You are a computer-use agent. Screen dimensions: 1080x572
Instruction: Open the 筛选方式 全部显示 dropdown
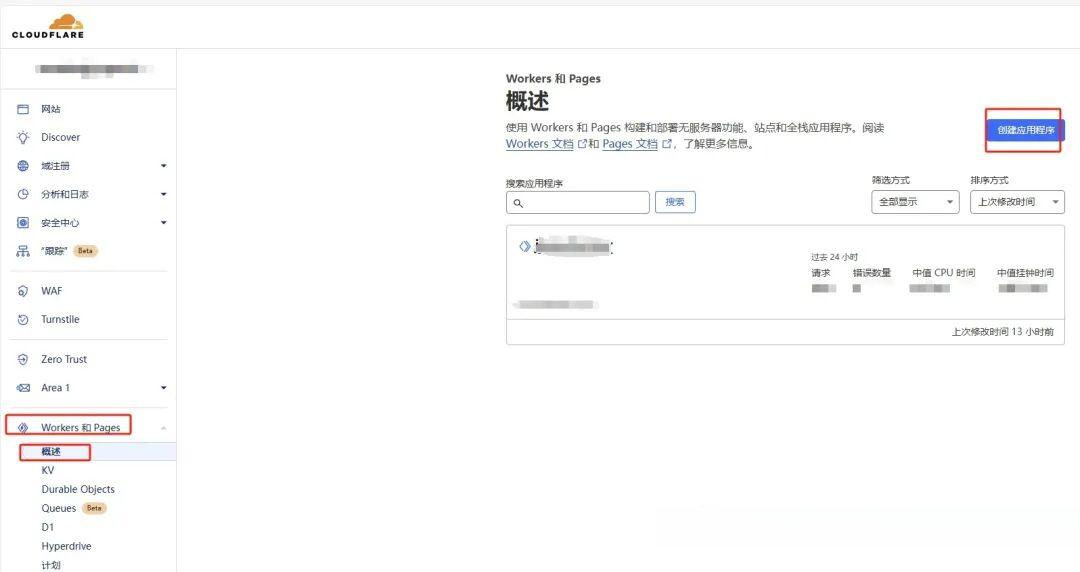click(x=915, y=202)
